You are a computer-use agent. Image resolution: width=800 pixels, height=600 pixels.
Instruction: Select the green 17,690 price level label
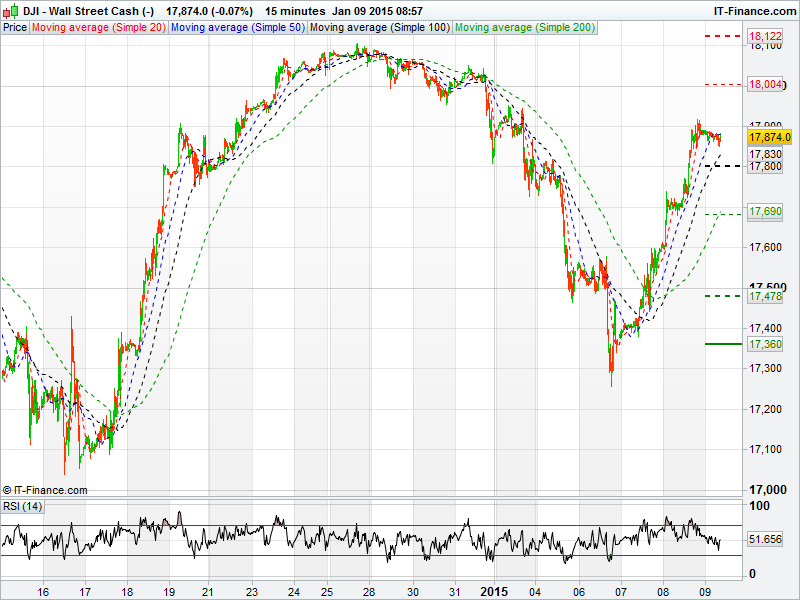pyautogui.click(x=765, y=212)
